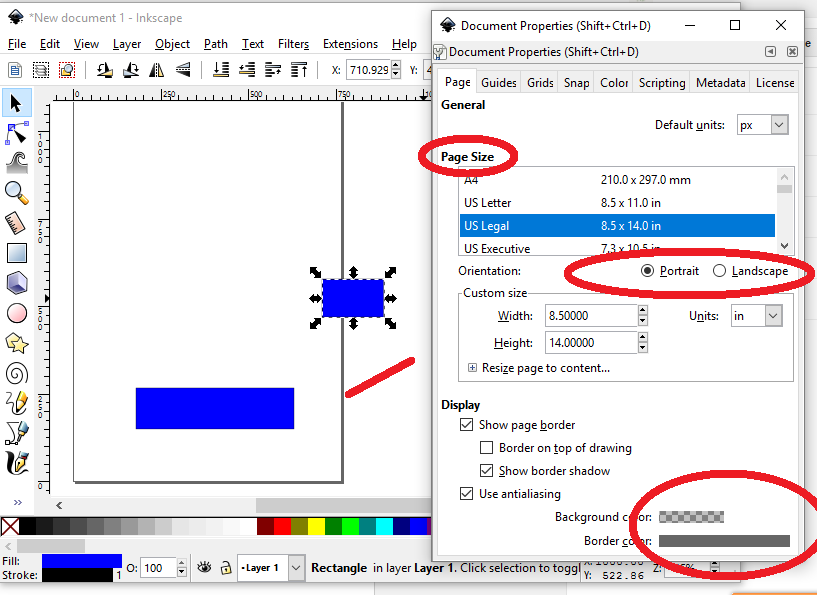The width and height of the screenshot is (817, 595).
Task: Select the Ellipse tool
Action: pos(15,313)
